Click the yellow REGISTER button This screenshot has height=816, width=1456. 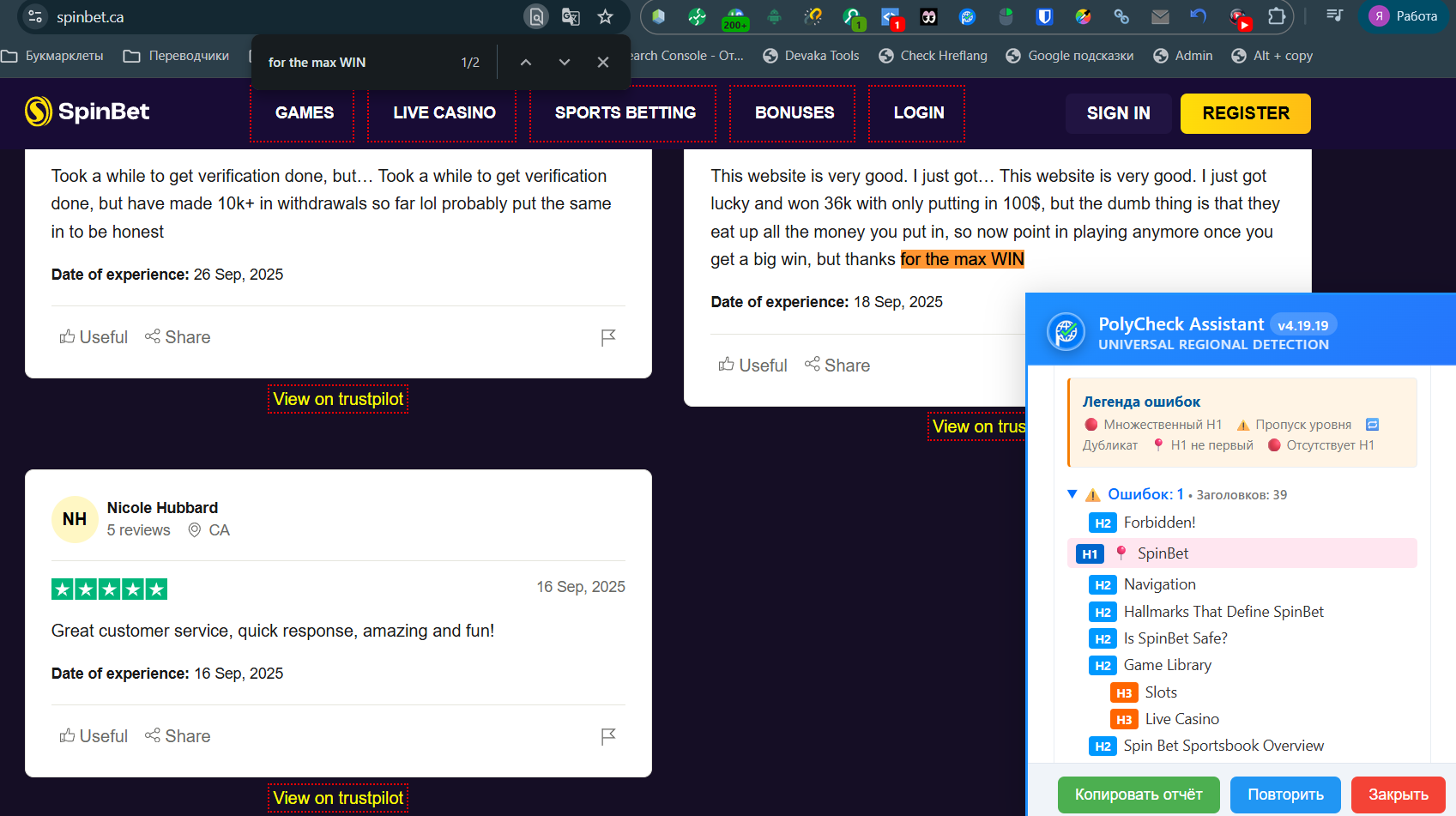(x=1246, y=113)
